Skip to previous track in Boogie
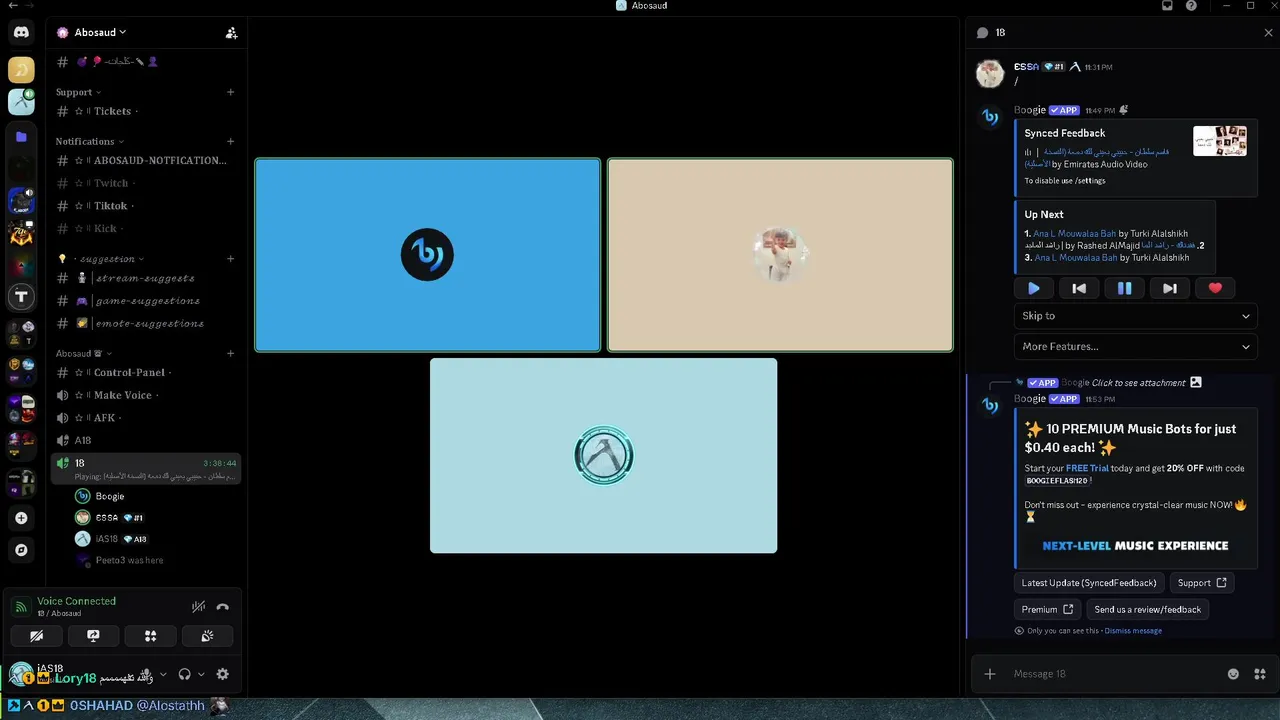The image size is (1280, 720). [1079, 288]
